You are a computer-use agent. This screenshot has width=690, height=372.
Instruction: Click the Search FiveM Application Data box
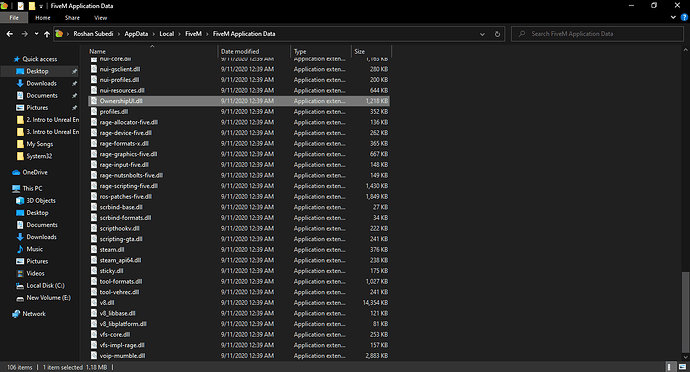[597, 34]
